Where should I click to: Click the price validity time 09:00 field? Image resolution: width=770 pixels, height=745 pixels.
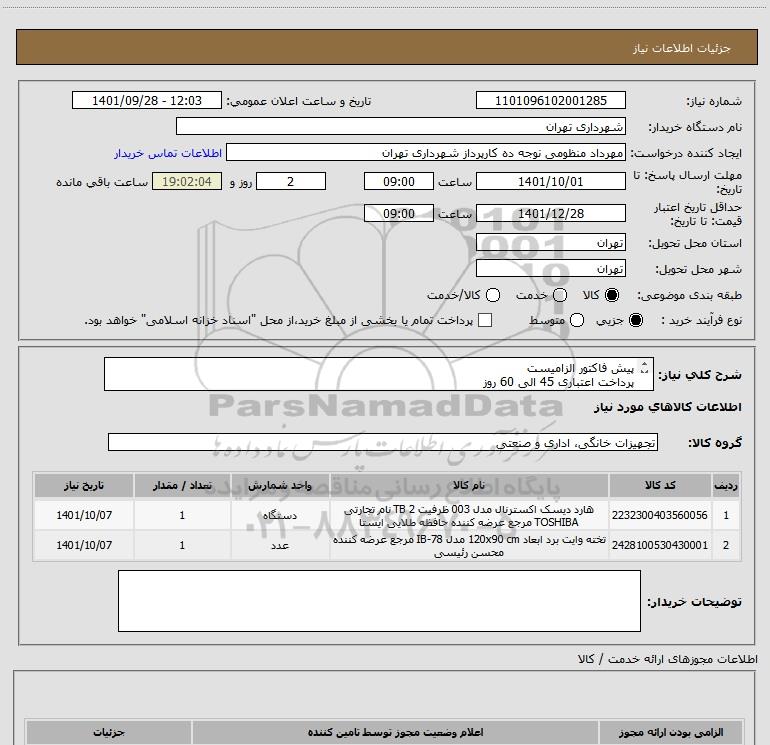click(399, 213)
